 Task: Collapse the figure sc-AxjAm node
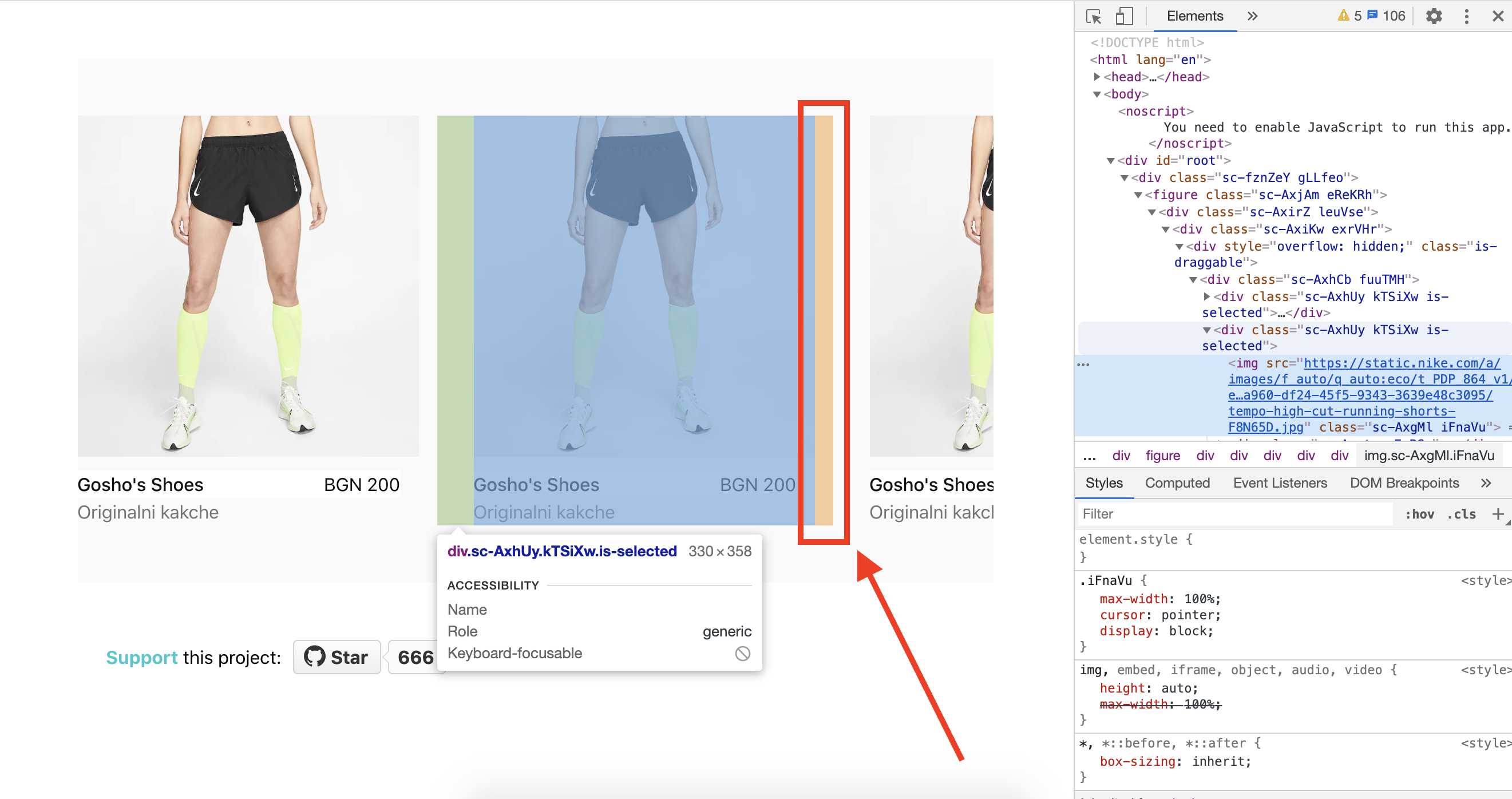(x=1138, y=195)
